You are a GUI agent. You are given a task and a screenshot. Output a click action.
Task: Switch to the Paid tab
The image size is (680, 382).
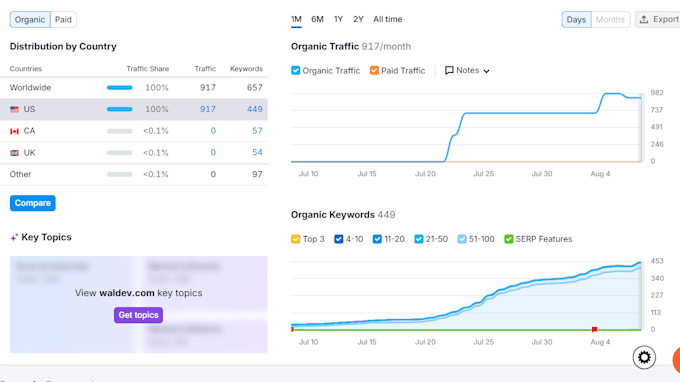(63, 20)
